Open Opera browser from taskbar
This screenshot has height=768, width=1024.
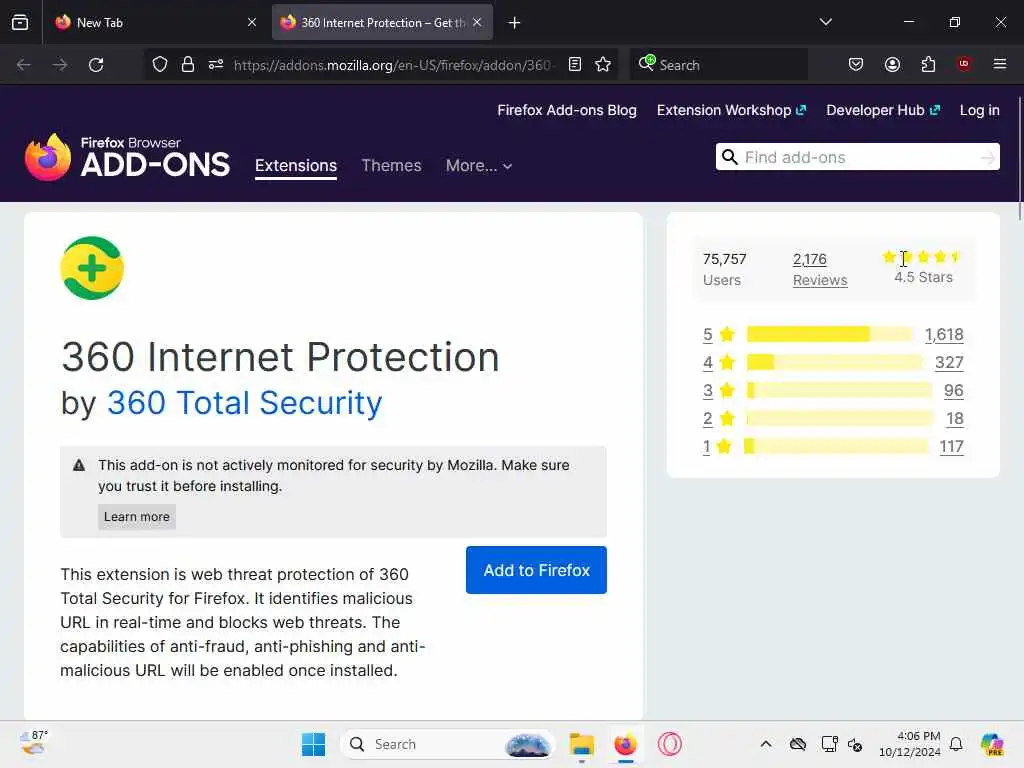[669, 744]
